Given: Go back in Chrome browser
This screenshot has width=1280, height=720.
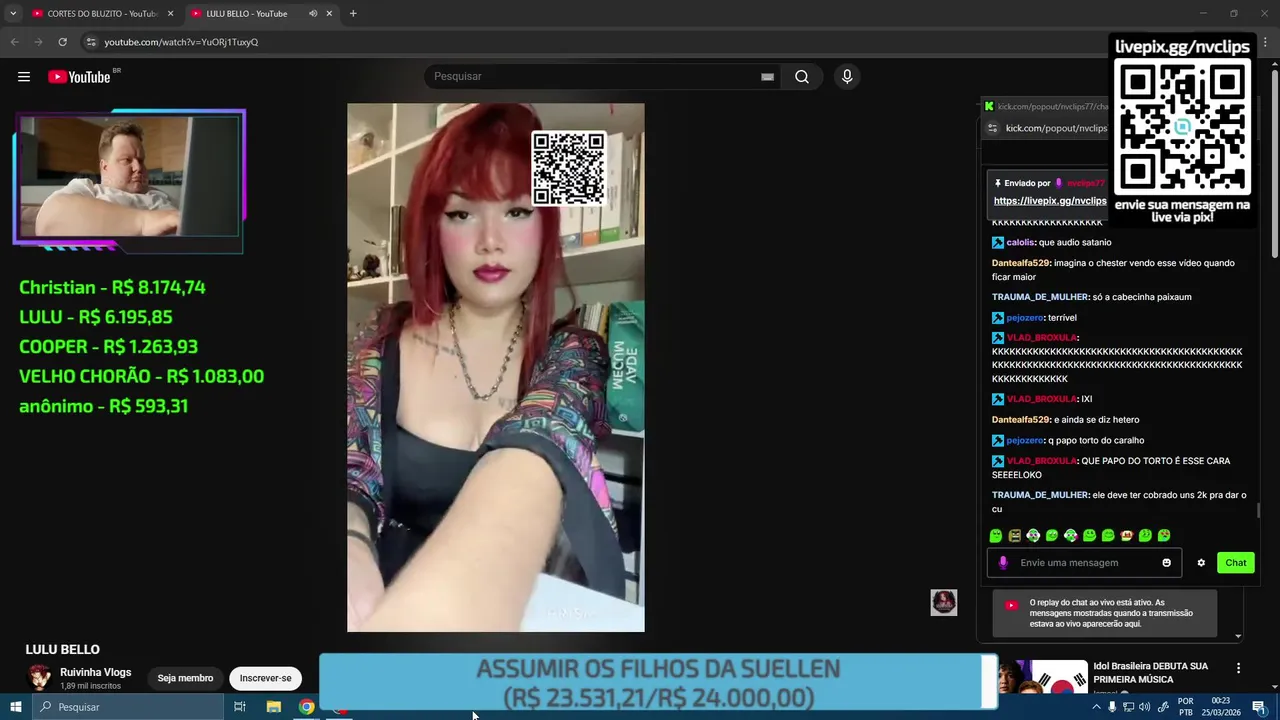Looking at the screenshot, I should [14, 42].
